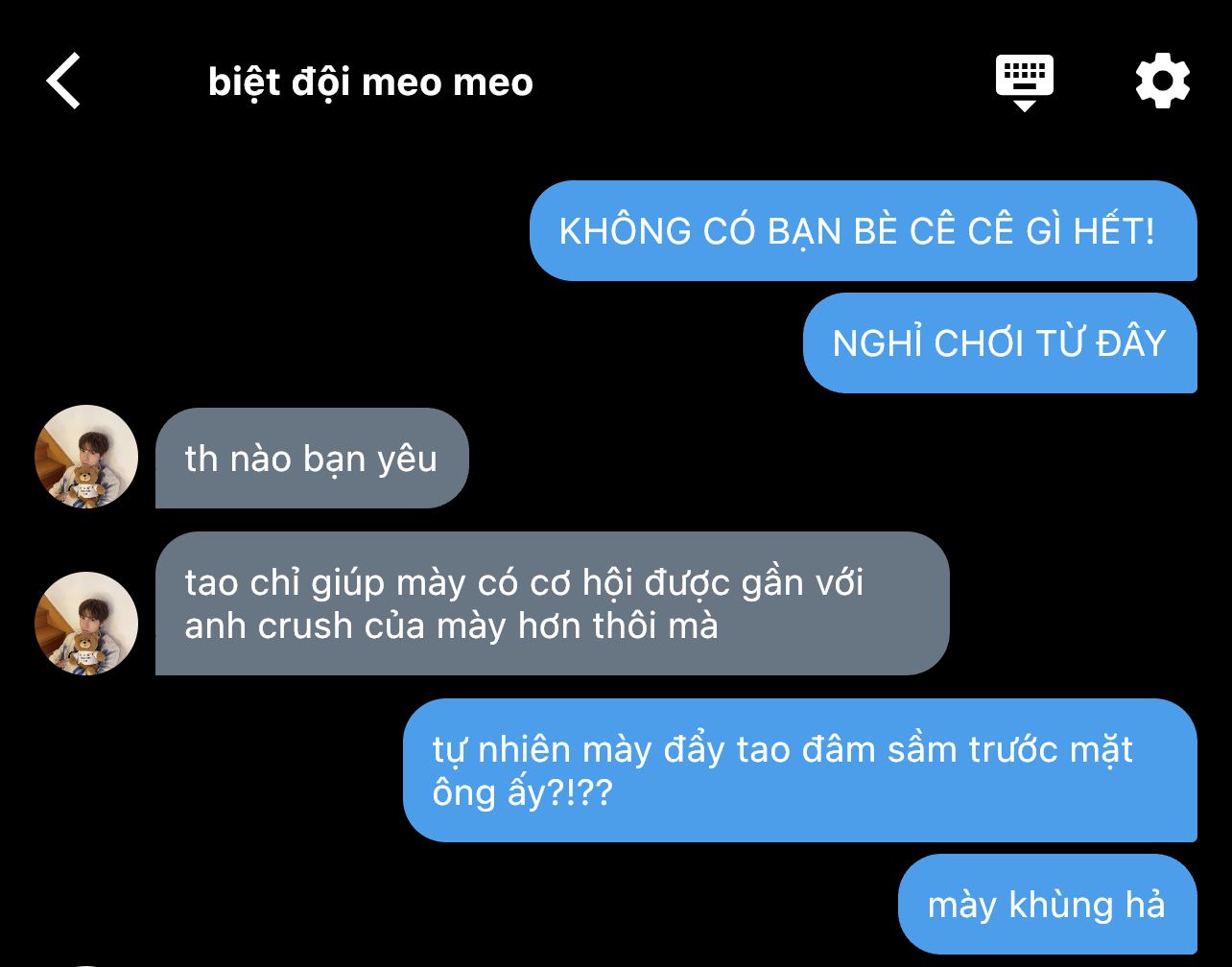Select the 'KHÔNG CÓ BẠN BÈ CÊ CÊ GÌ HẾT!' bubble
This screenshot has width=1232, height=967.
tap(864, 231)
